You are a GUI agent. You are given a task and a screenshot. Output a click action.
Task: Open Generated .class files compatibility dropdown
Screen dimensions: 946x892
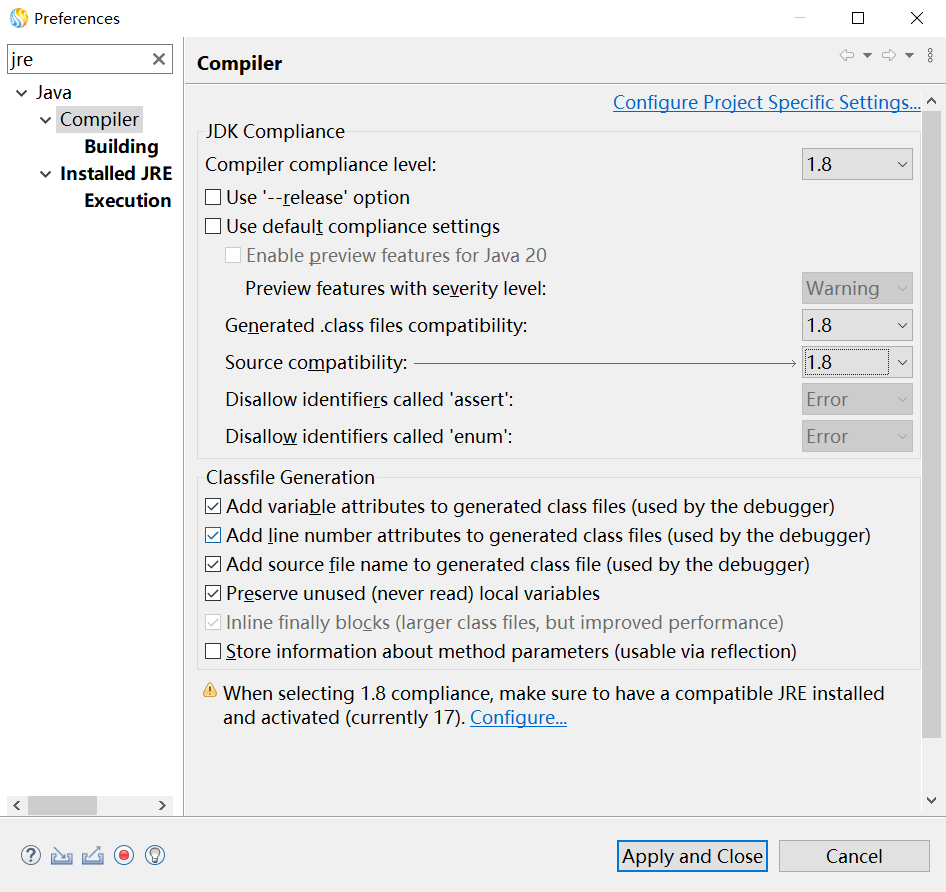[857, 325]
